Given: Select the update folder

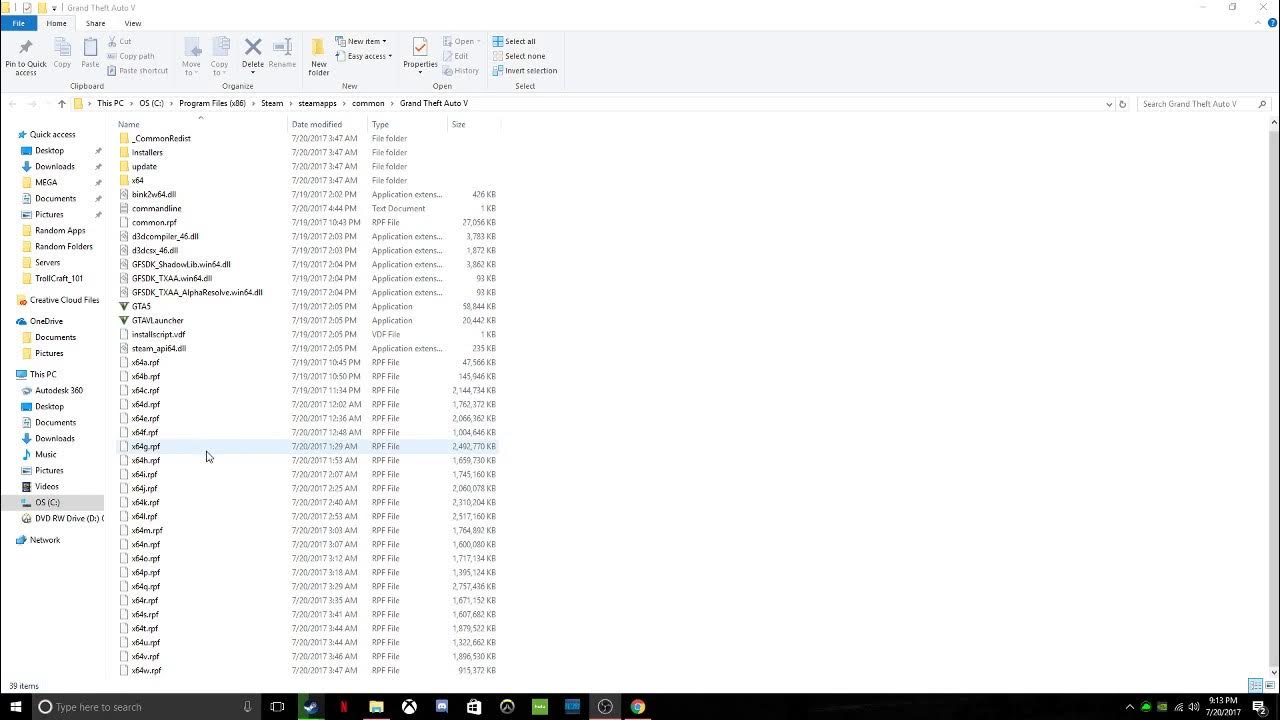Looking at the screenshot, I should (x=144, y=166).
